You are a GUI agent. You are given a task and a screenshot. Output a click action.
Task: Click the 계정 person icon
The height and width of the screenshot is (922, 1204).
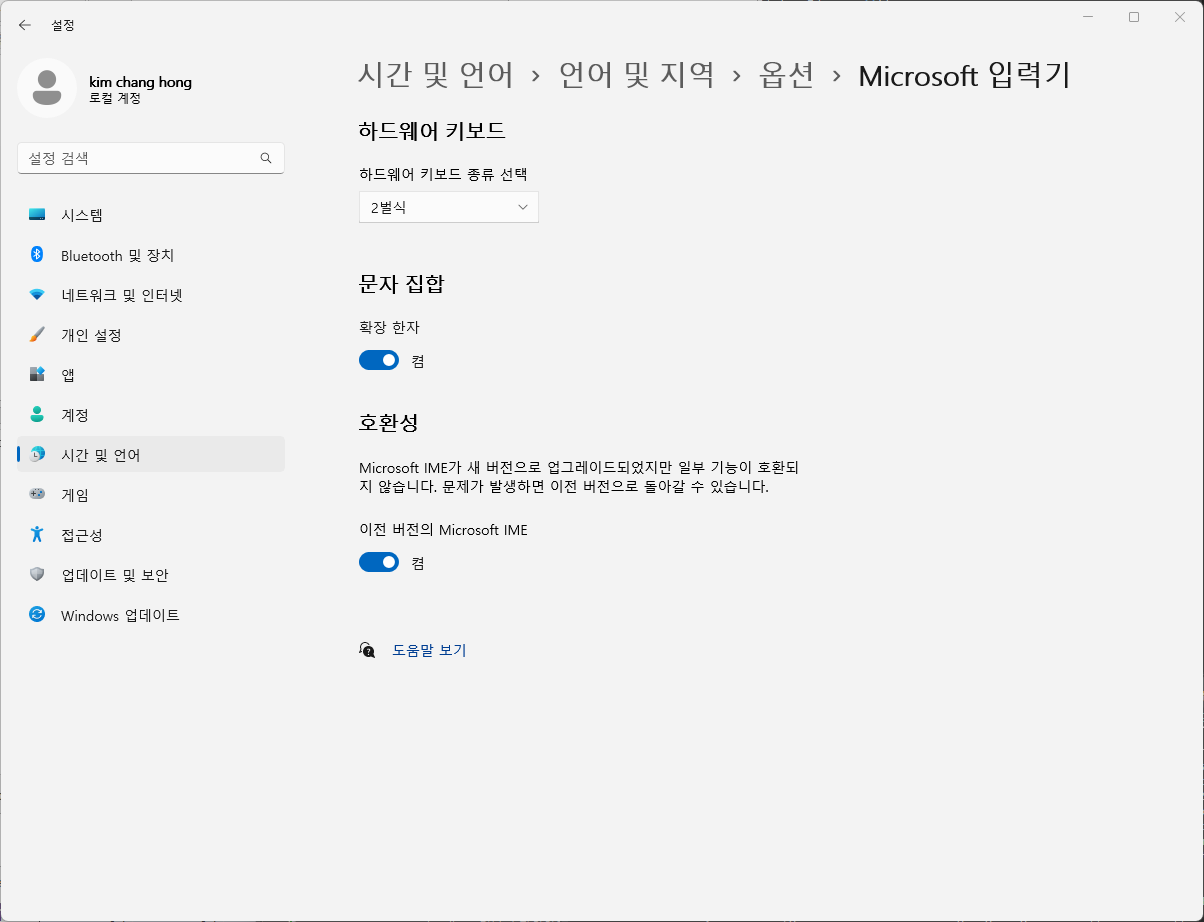coord(37,415)
